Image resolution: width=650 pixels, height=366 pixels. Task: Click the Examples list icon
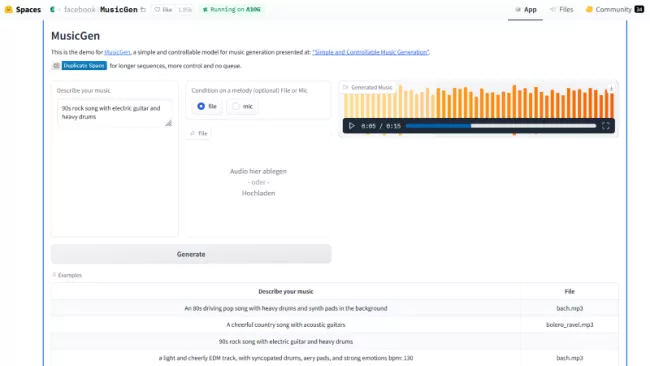click(x=54, y=275)
